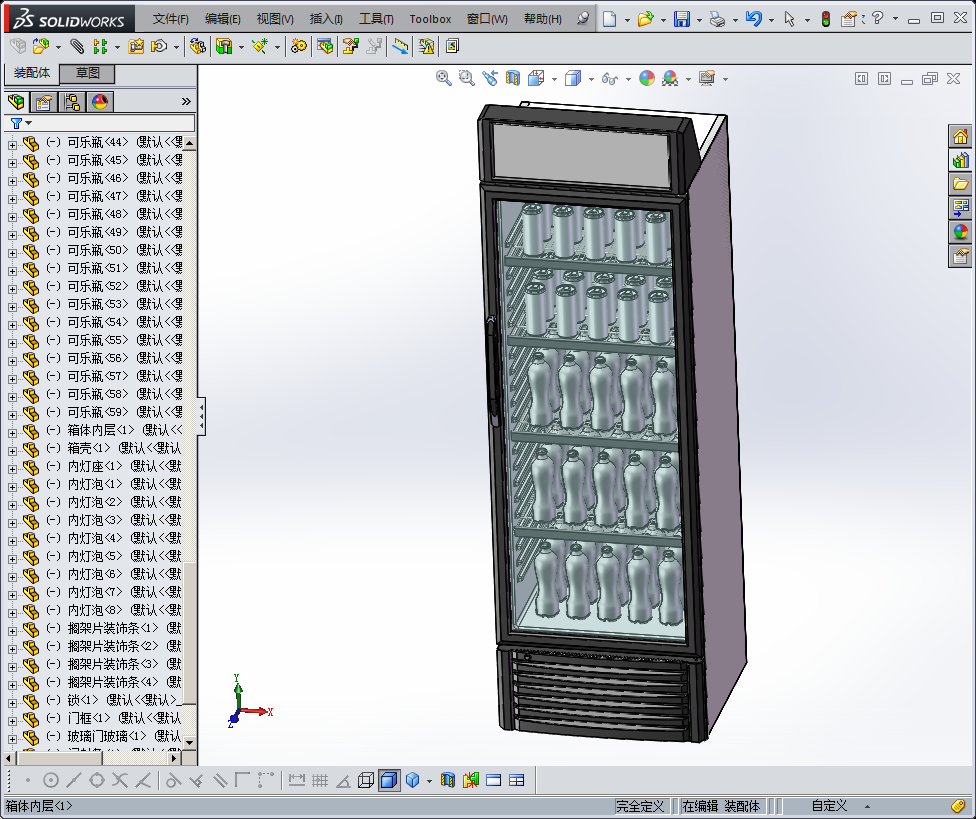
Task: Click the PropertyManager tab icon
Action: point(44,101)
